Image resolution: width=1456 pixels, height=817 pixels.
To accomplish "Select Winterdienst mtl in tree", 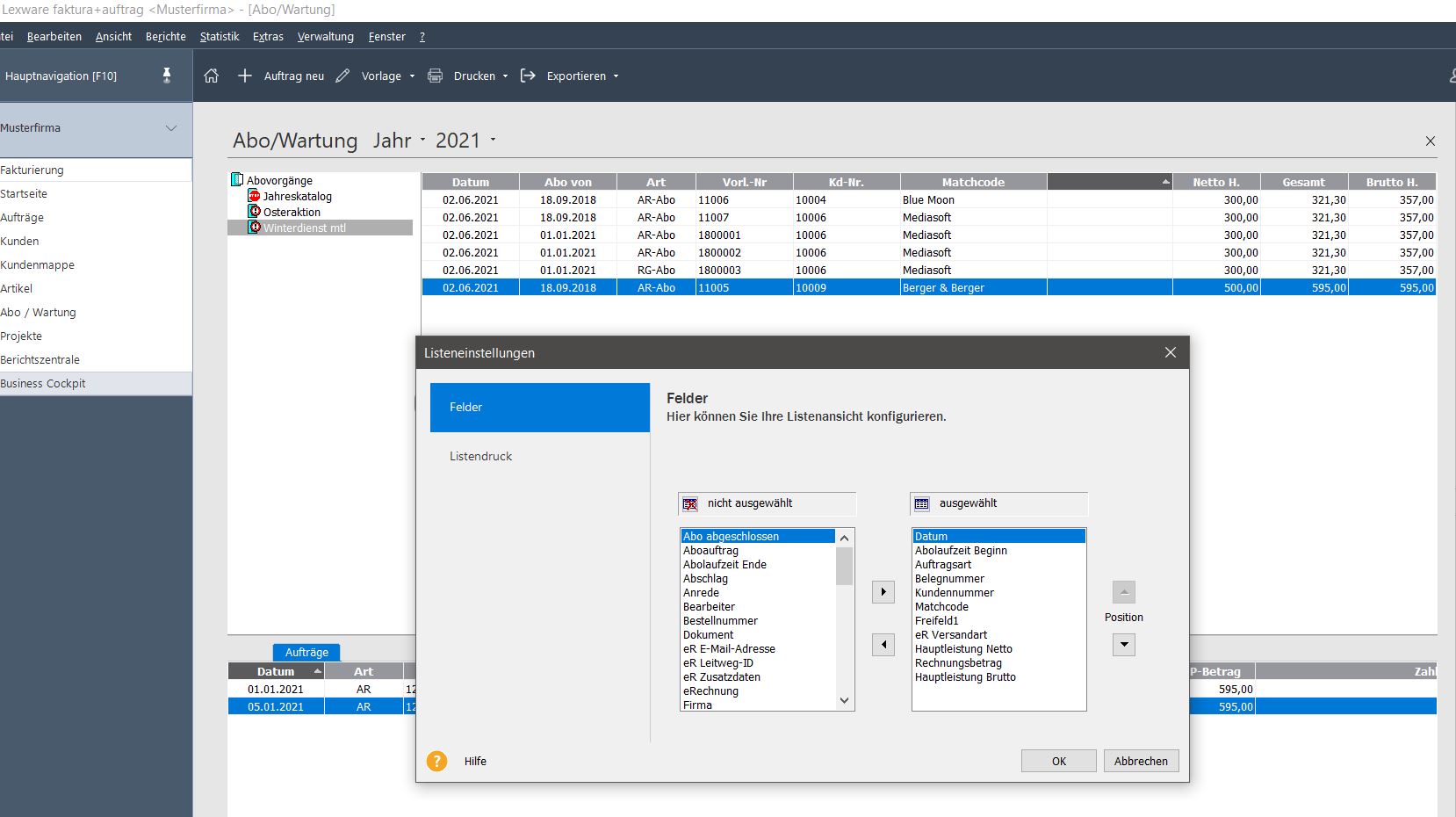I will pos(304,228).
